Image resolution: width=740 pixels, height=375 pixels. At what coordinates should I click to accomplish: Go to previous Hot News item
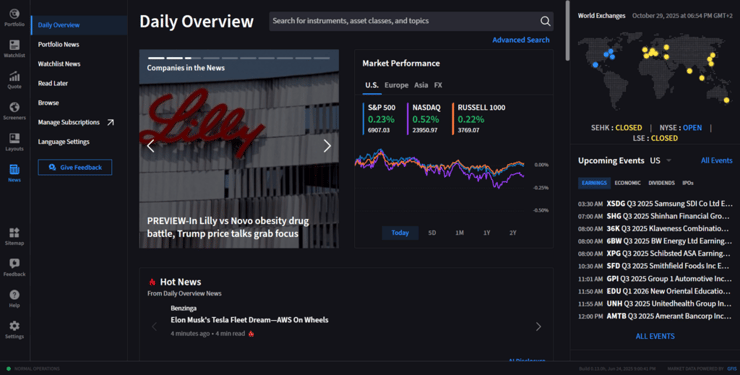(x=154, y=326)
